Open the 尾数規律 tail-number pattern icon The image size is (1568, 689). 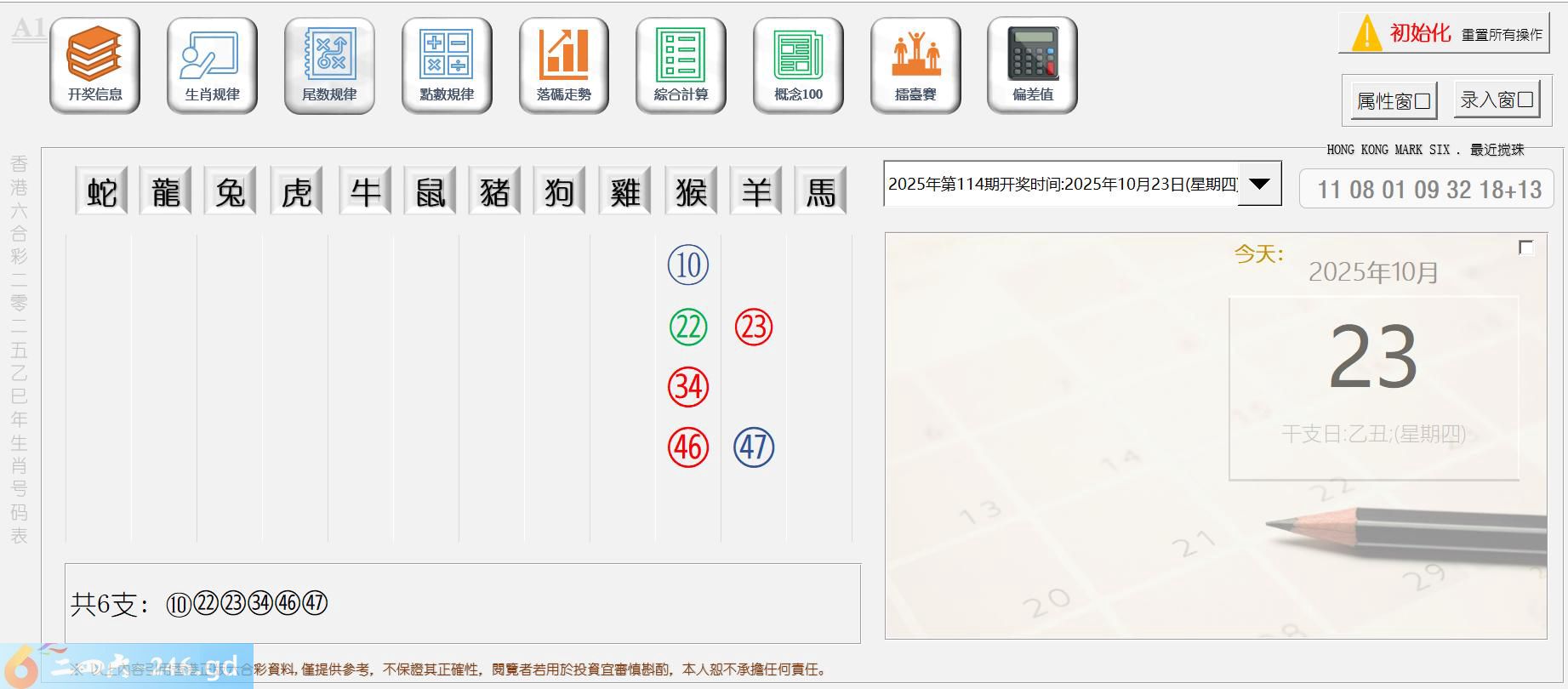(329, 65)
